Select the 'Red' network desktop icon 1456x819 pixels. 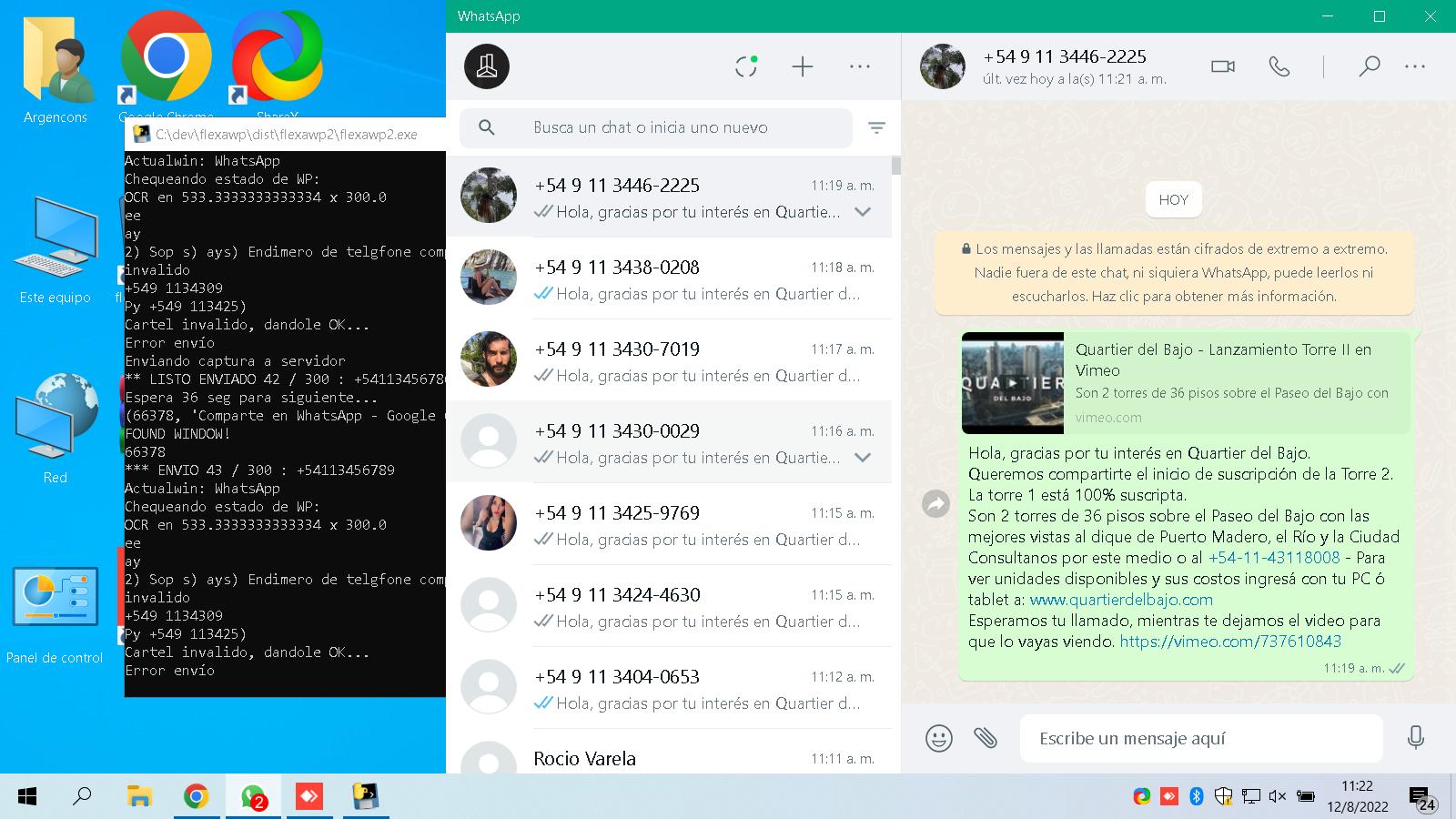point(56,428)
